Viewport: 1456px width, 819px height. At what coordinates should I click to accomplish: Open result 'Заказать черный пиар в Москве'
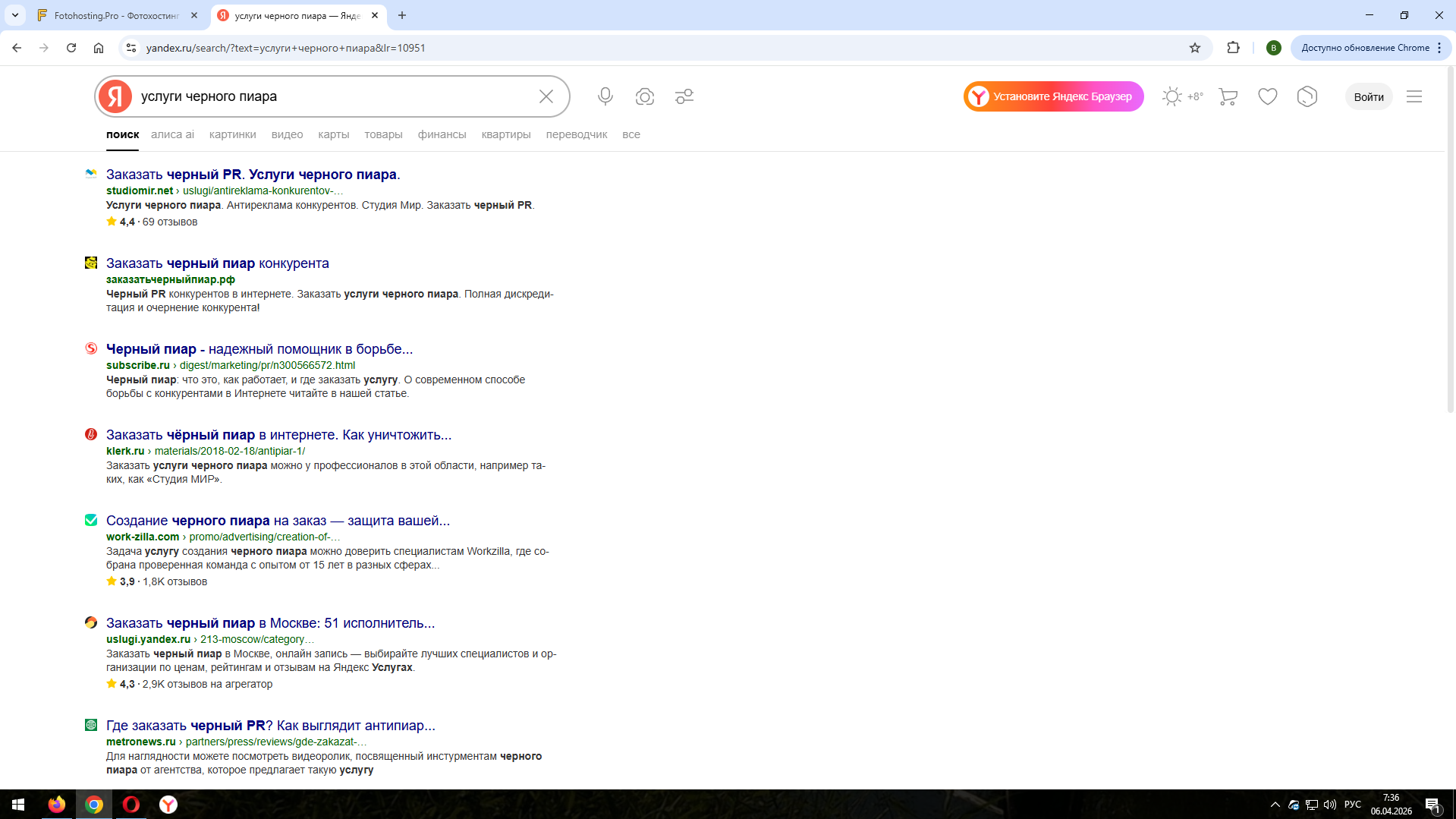[270, 623]
